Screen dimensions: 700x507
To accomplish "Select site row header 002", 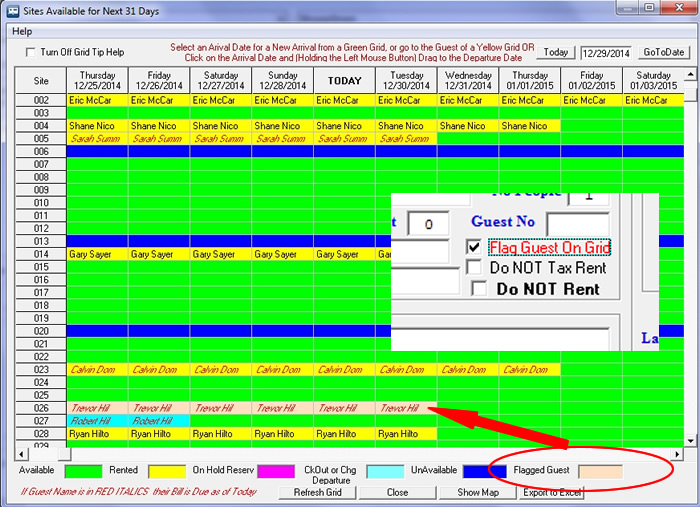I will (x=41, y=100).
